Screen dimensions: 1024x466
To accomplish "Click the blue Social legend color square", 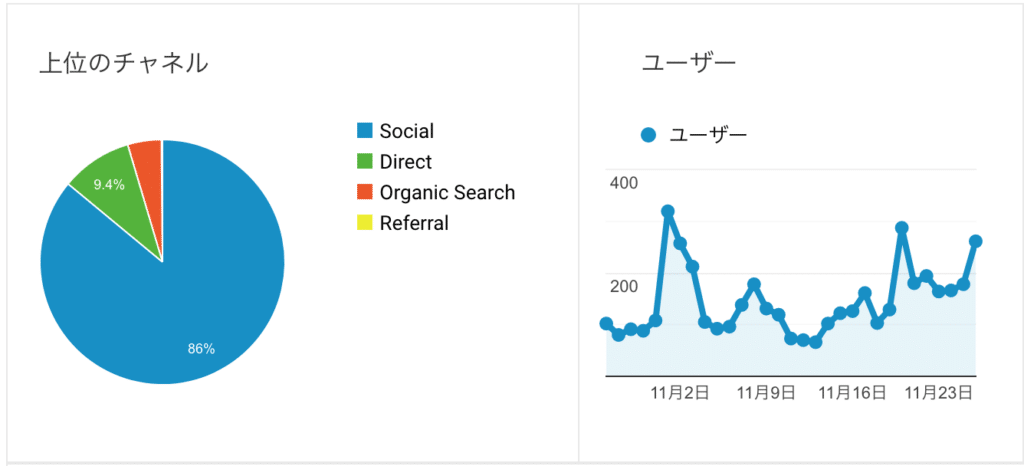I will click(364, 131).
